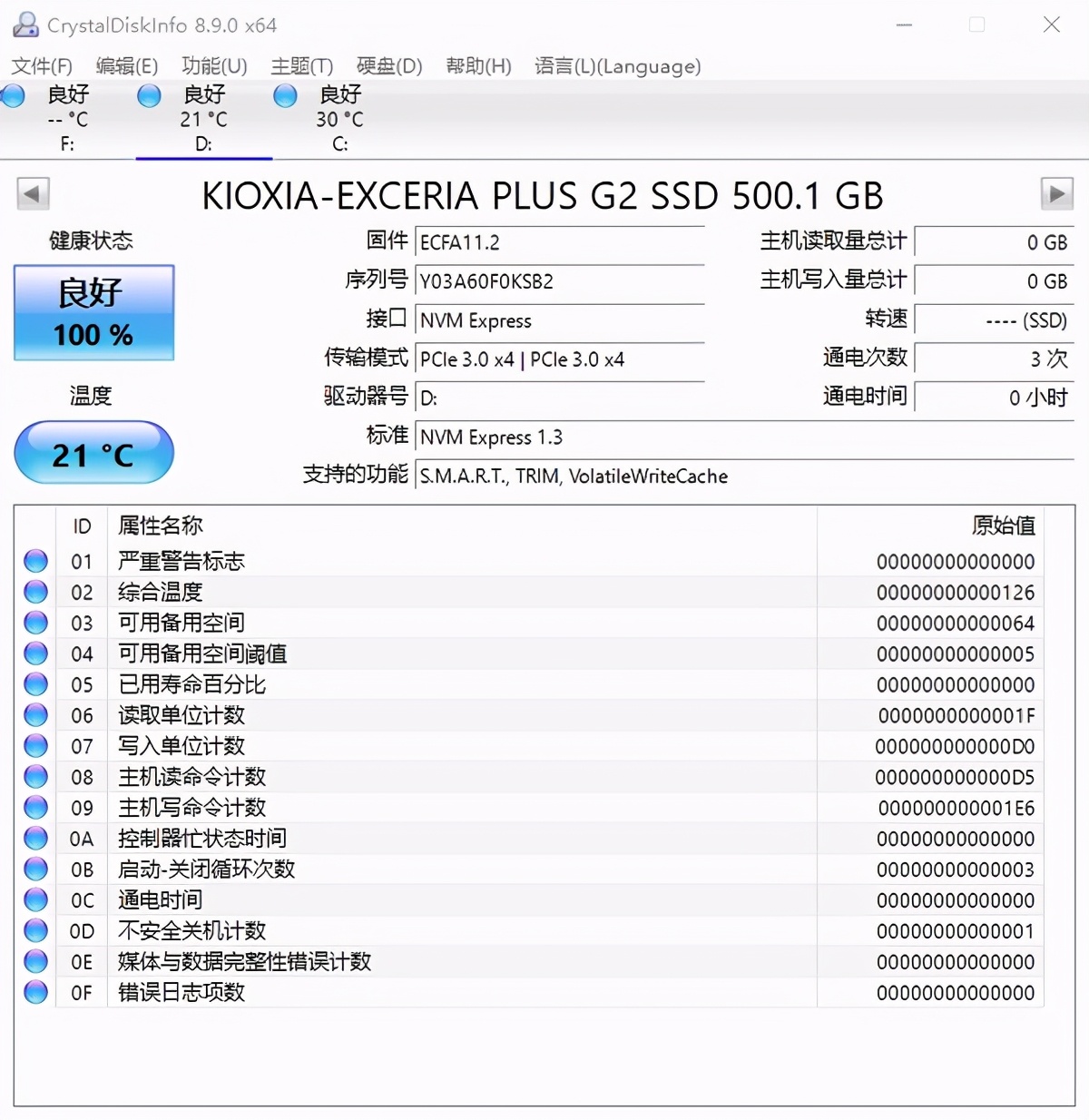Open the 硬盘(D) menu
This screenshot has width=1089, height=1120.
coord(389,66)
